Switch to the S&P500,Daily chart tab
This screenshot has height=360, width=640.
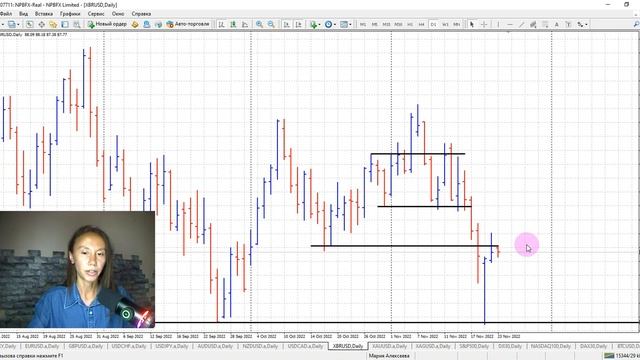(x=473, y=346)
